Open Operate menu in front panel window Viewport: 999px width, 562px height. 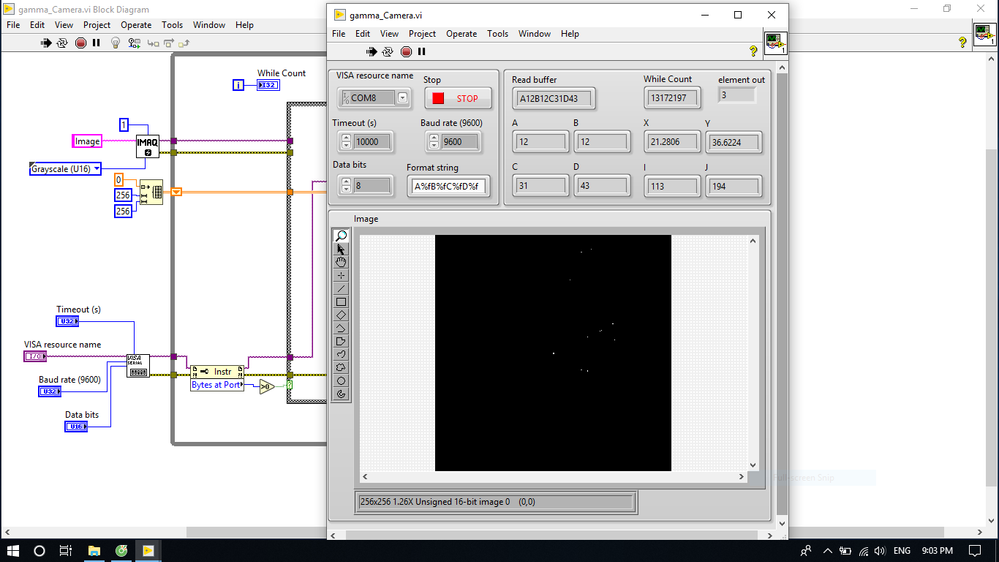click(461, 34)
